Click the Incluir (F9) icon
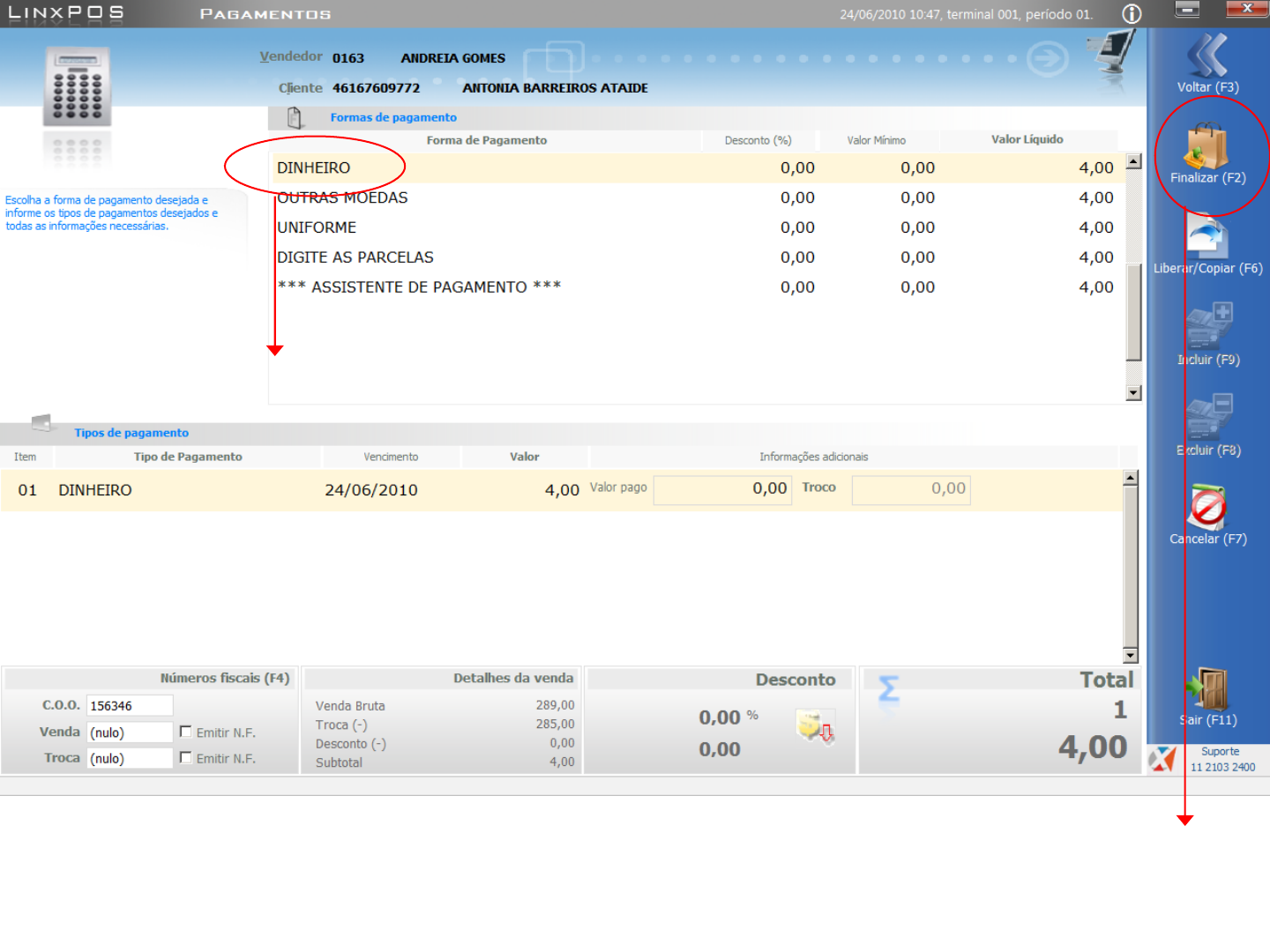This screenshot has height=952, width=1270. [1208, 327]
